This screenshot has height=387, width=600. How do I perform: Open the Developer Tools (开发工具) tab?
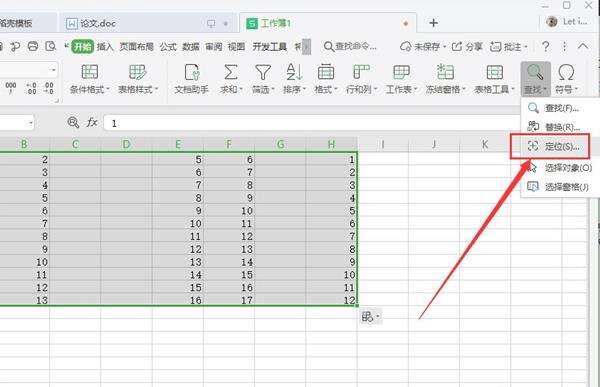269,47
